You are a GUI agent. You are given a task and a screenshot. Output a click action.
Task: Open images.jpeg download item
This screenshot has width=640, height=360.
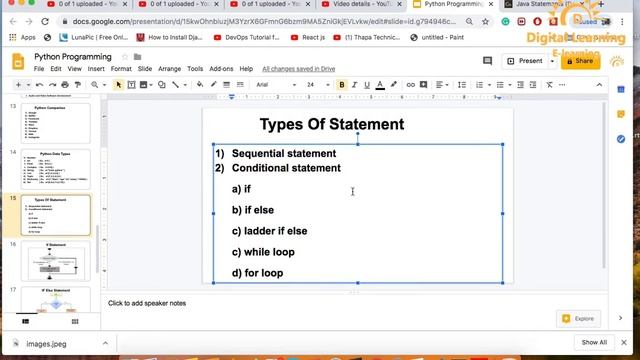tap(46, 344)
